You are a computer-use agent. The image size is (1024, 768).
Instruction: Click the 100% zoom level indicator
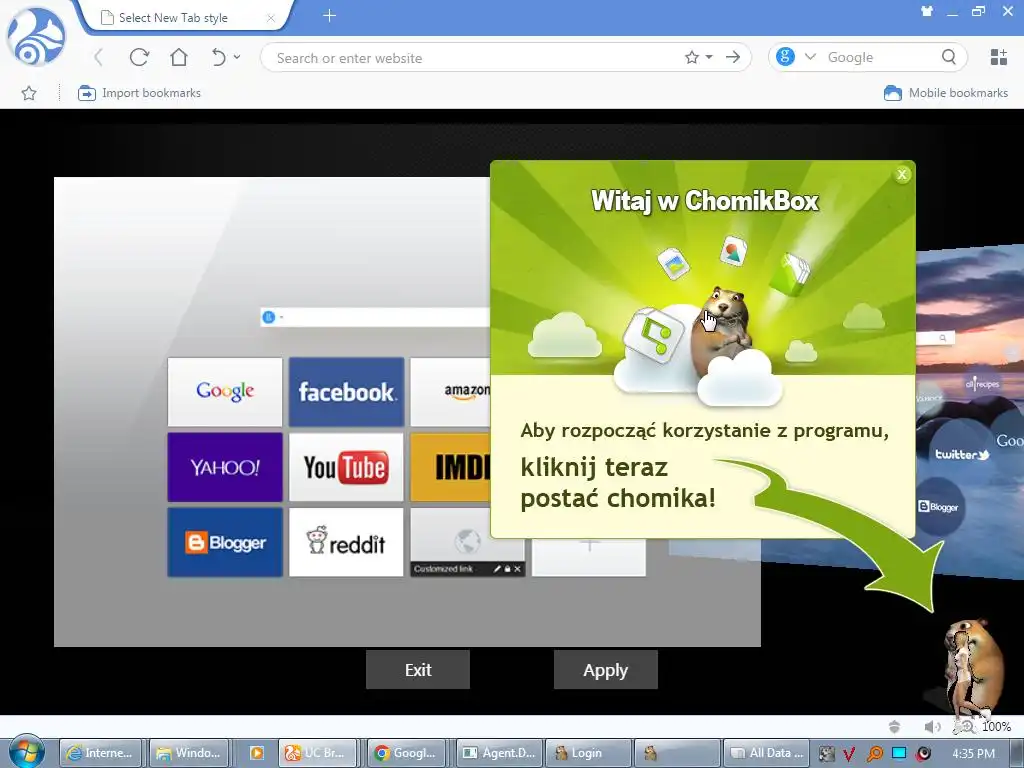pyautogui.click(x=996, y=726)
